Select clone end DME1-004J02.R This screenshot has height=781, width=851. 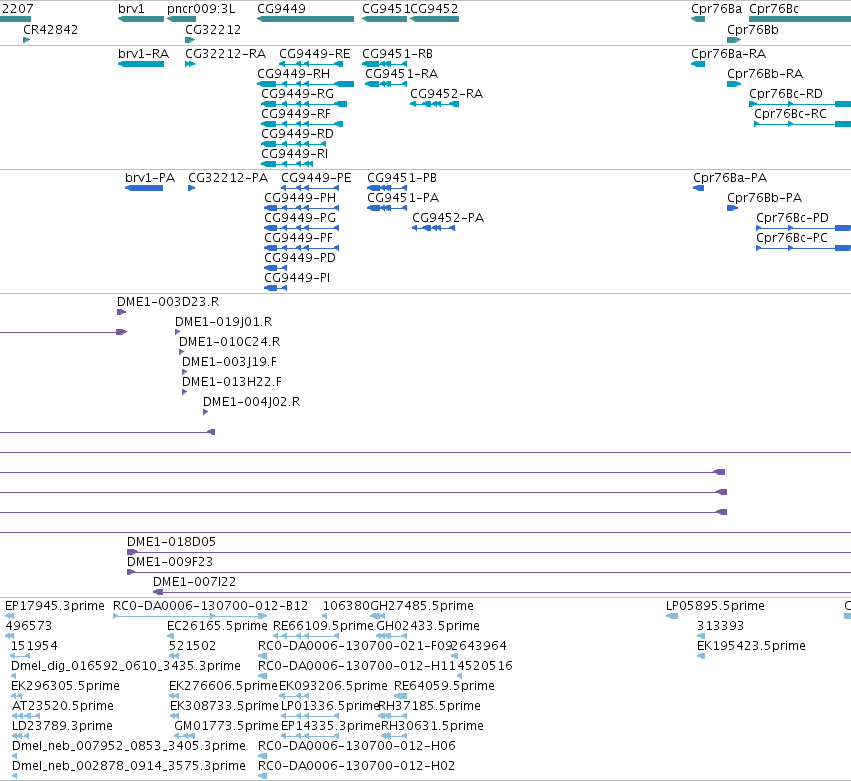click(x=251, y=403)
